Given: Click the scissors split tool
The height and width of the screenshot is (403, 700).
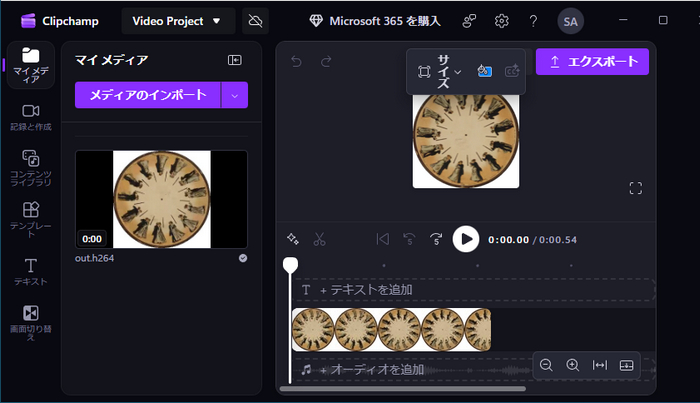Looking at the screenshot, I should point(319,239).
